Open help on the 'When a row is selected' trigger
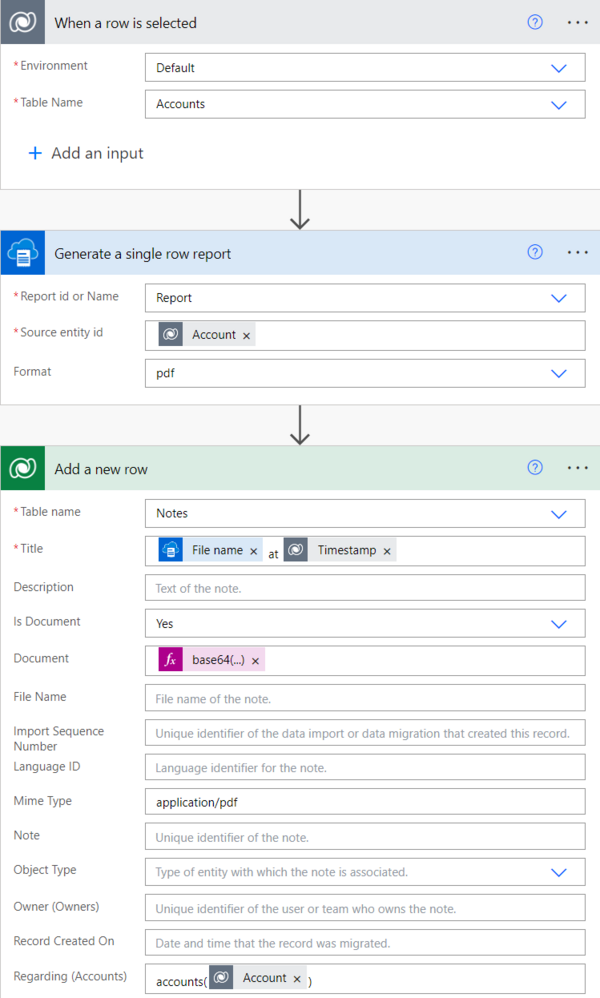Screen dimensions: 600x998 click(535, 22)
